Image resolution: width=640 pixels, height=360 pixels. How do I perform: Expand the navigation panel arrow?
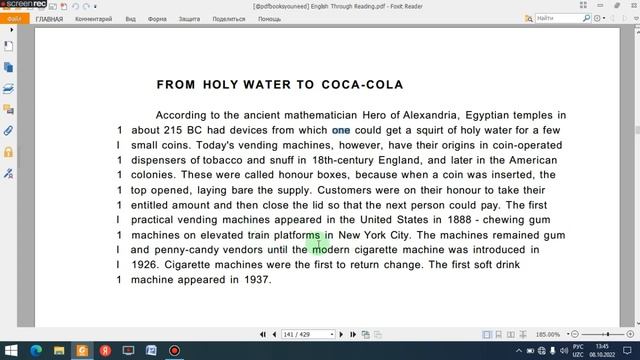[11, 30]
